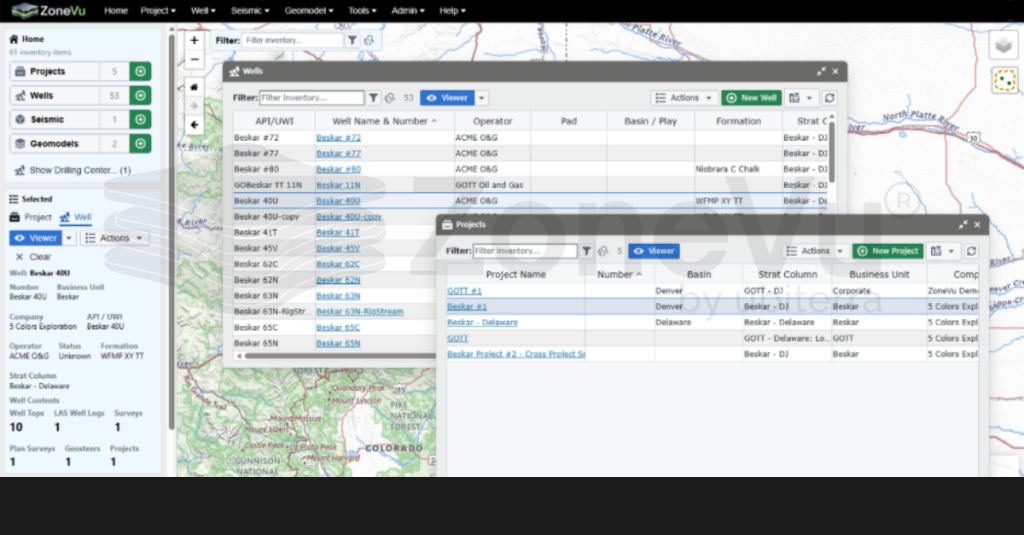Open the GOTT #1 project link

[x=464, y=291]
